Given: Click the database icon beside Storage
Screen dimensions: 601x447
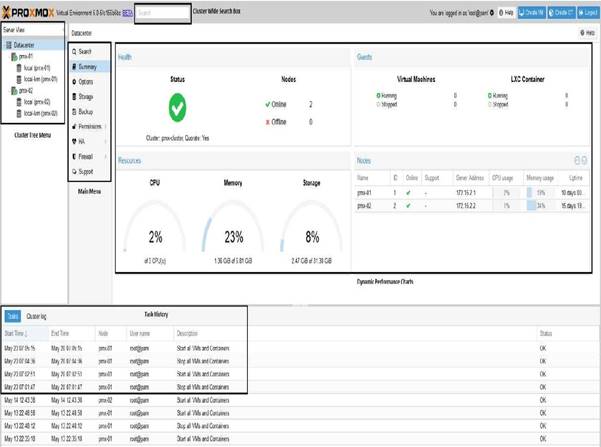Looking at the screenshot, I should point(74,97).
